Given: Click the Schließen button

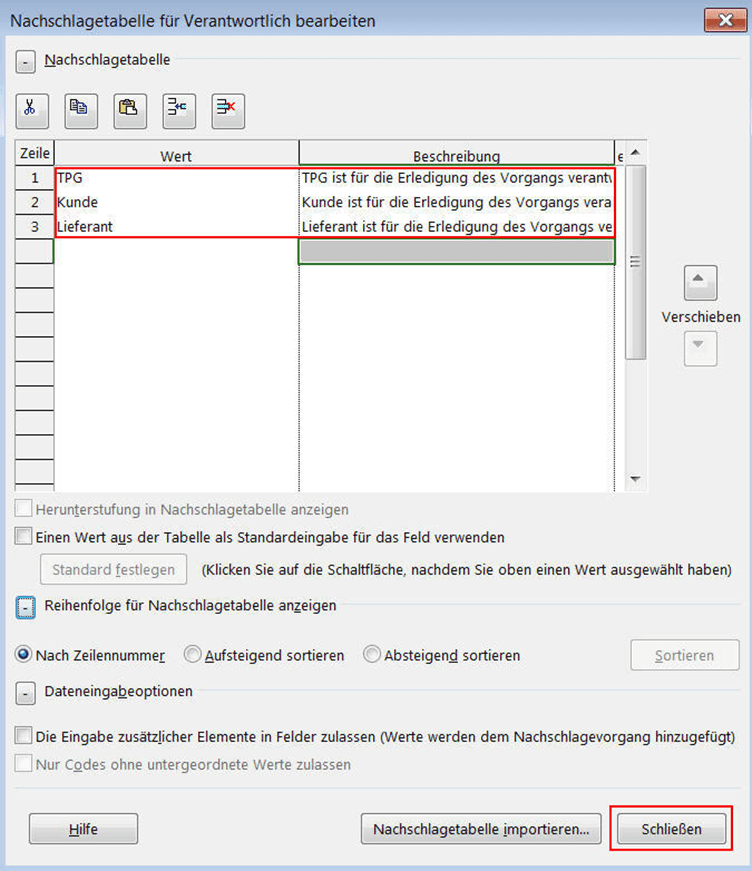Looking at the screenshot, I should click(671, 829).
